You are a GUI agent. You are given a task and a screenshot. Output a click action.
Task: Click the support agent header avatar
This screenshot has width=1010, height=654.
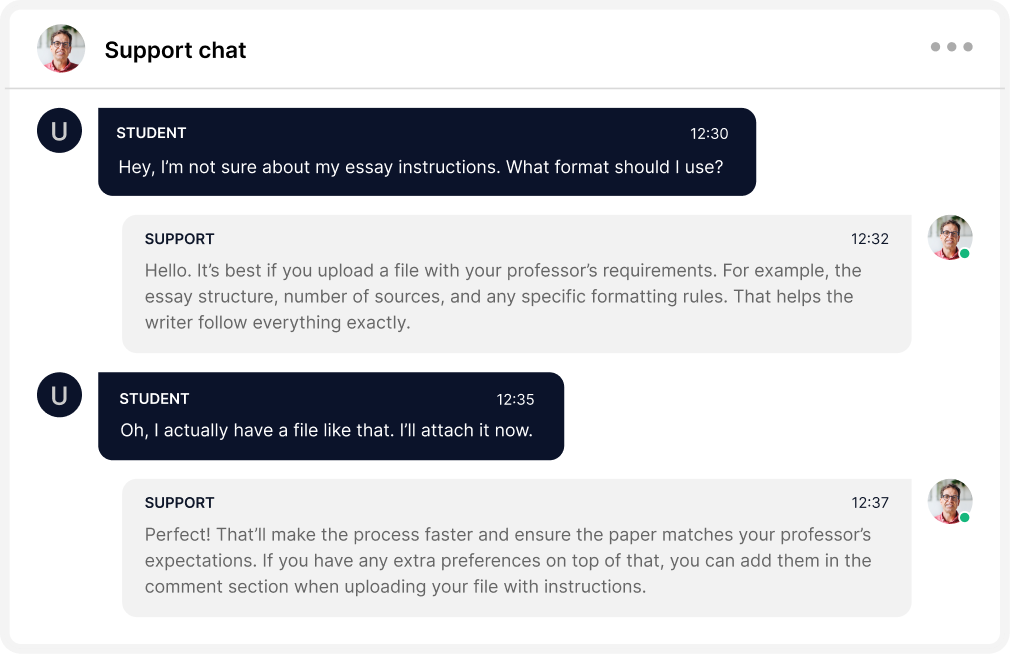point(61,49)
